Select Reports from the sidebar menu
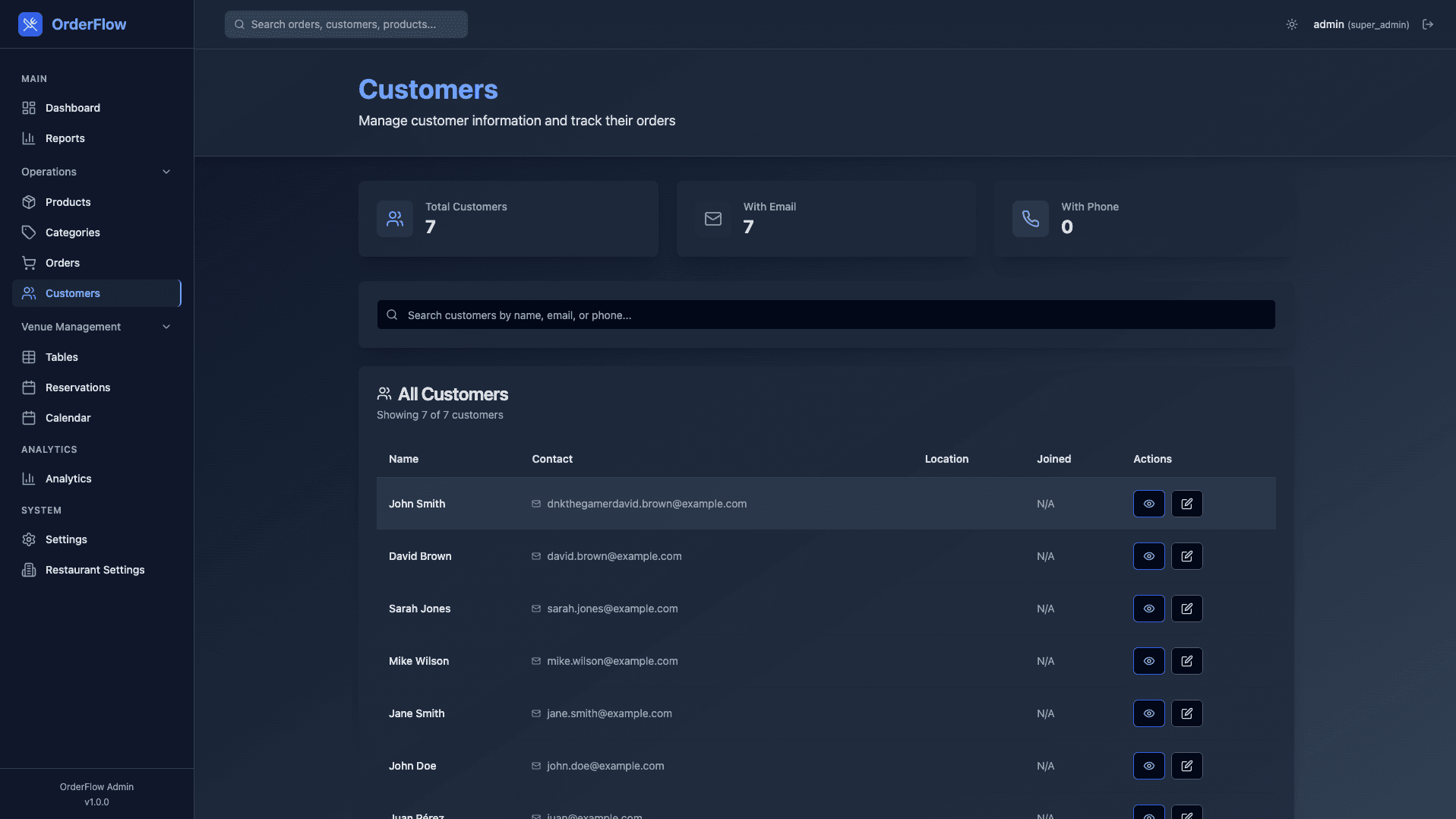Screen dimensions: 1456x819 [x=65, y=138]
